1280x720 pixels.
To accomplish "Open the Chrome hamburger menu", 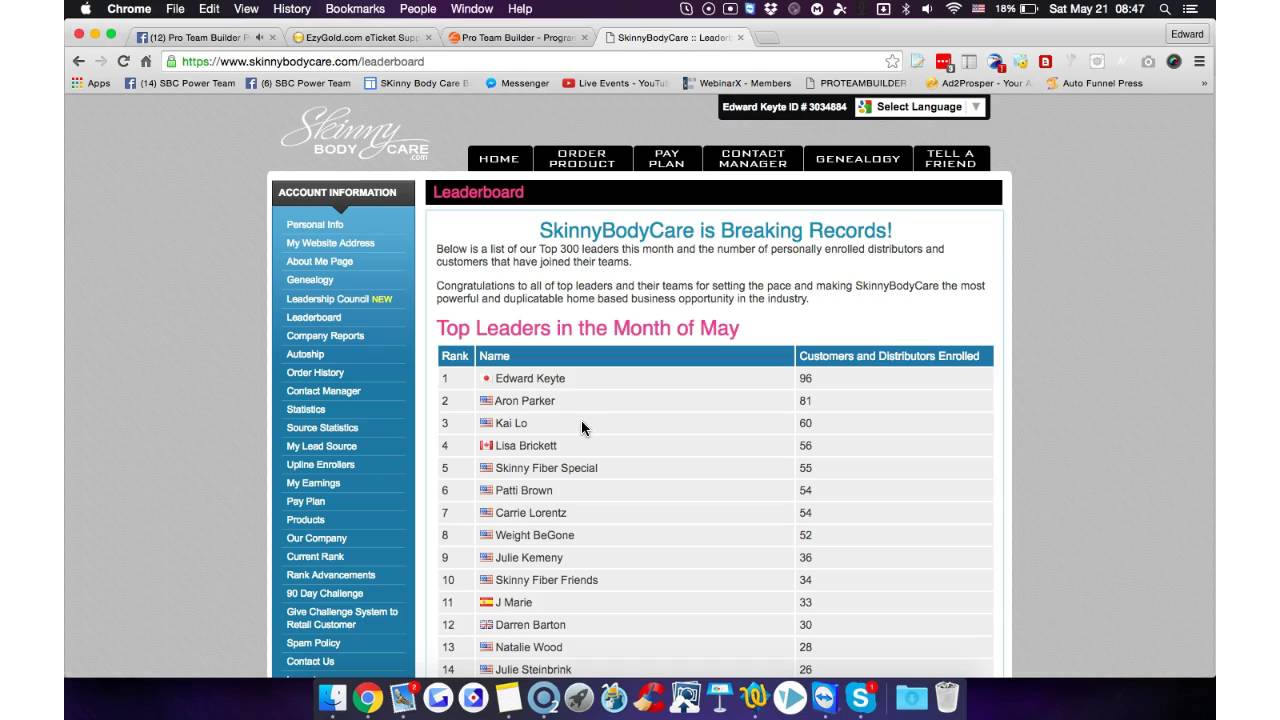I will 1199,61.
